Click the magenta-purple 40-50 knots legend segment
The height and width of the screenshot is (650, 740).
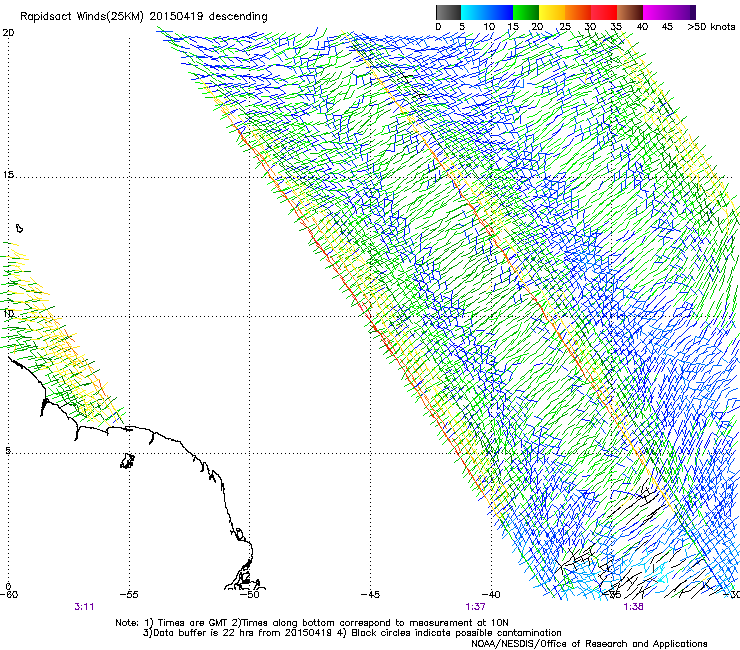pyautogui.click(x=669, y=12)
